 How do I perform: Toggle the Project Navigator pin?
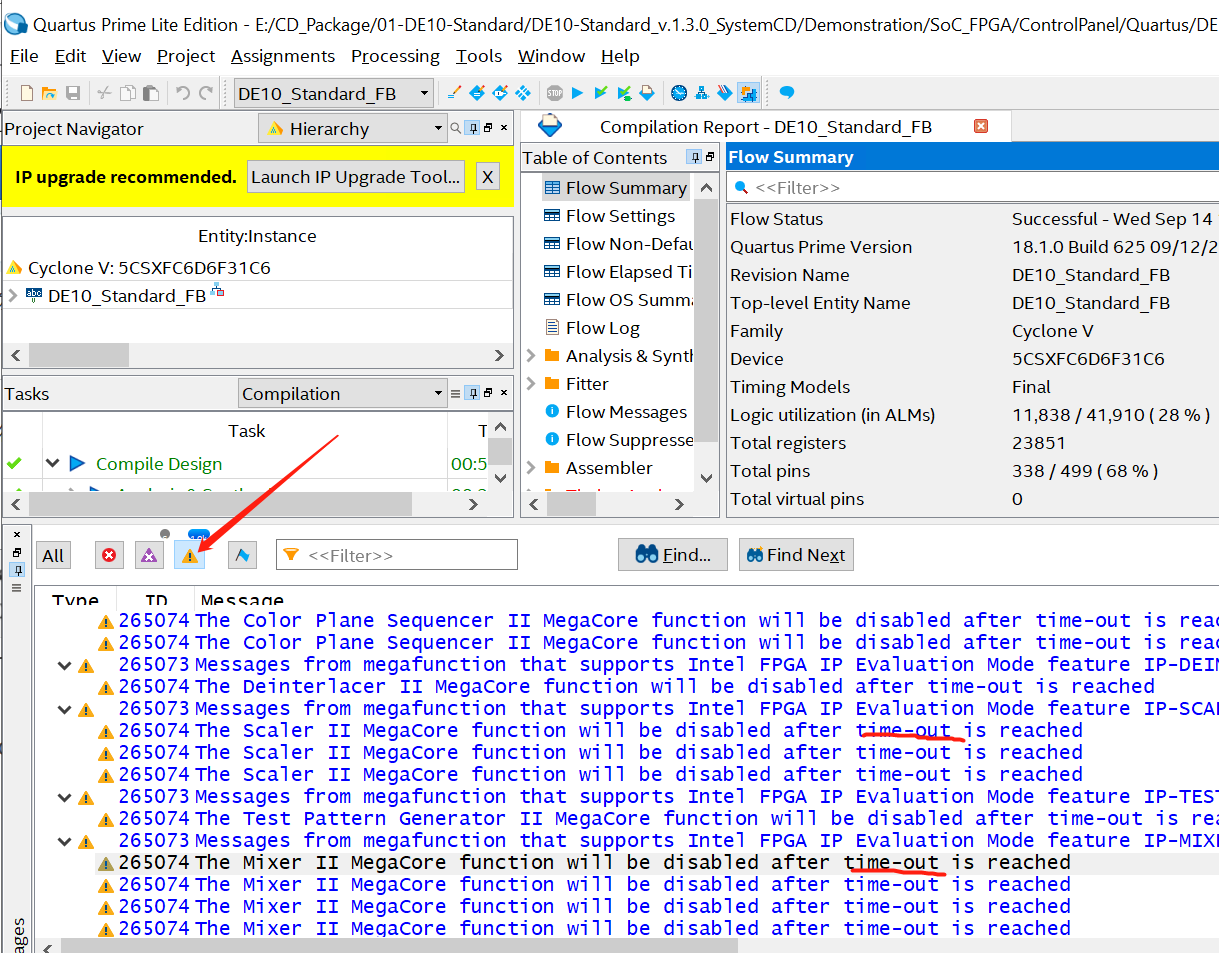point(472,128)
